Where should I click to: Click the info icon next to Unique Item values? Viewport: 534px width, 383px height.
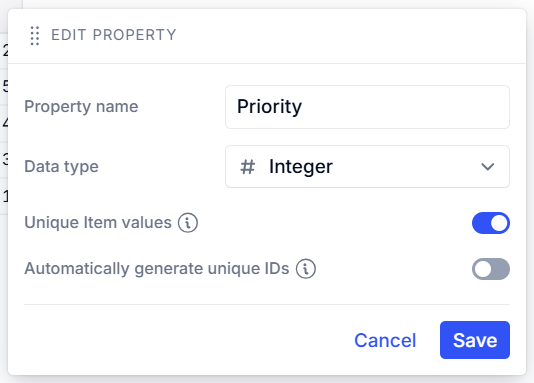click(x=188, y=223)
